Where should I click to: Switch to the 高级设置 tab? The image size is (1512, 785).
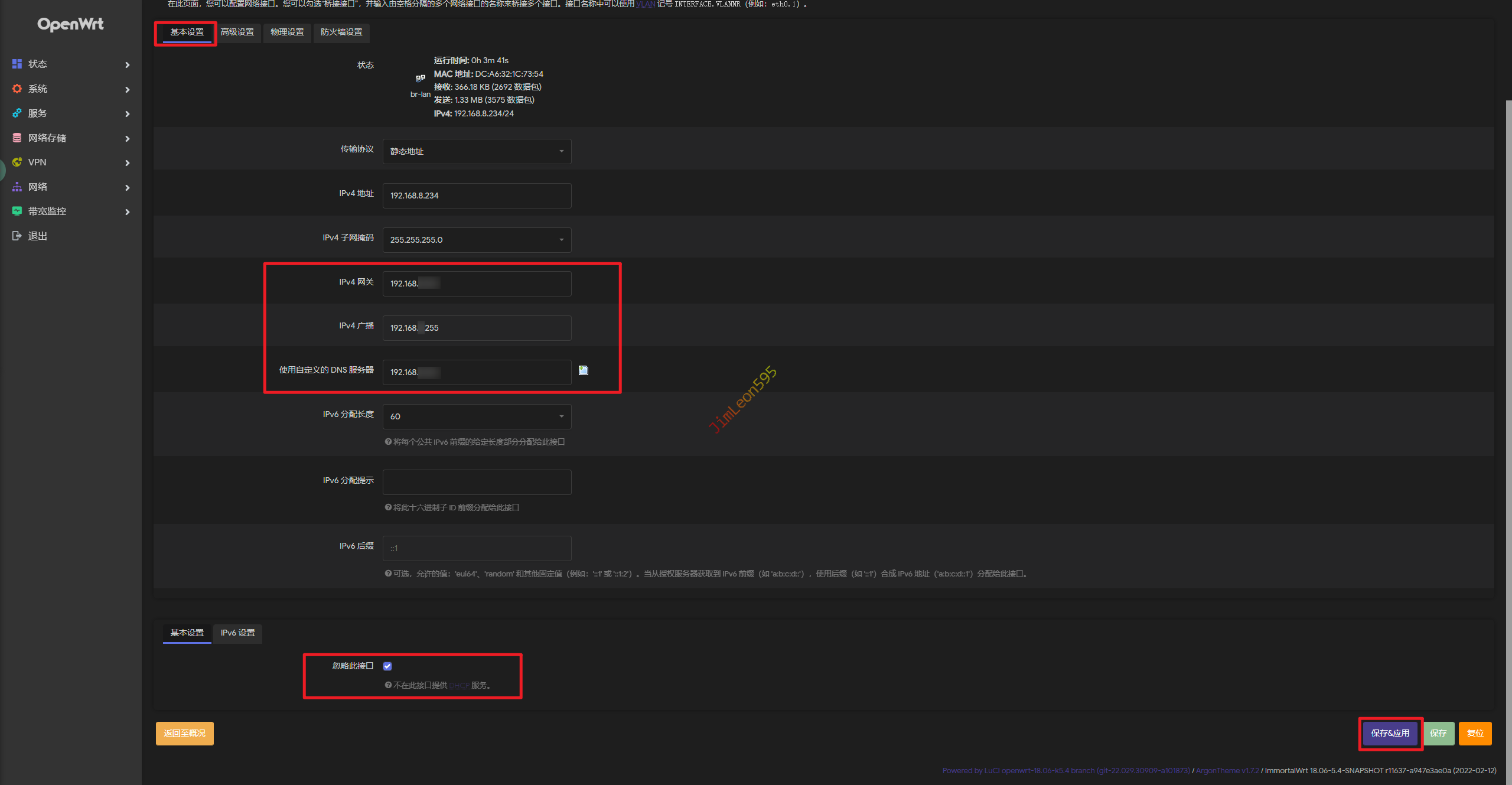point(237,32)
